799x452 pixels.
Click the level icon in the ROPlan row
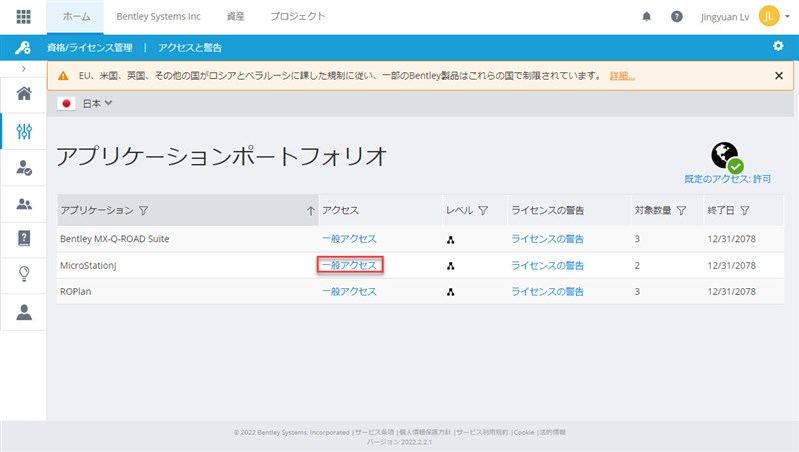pos(450,292)
